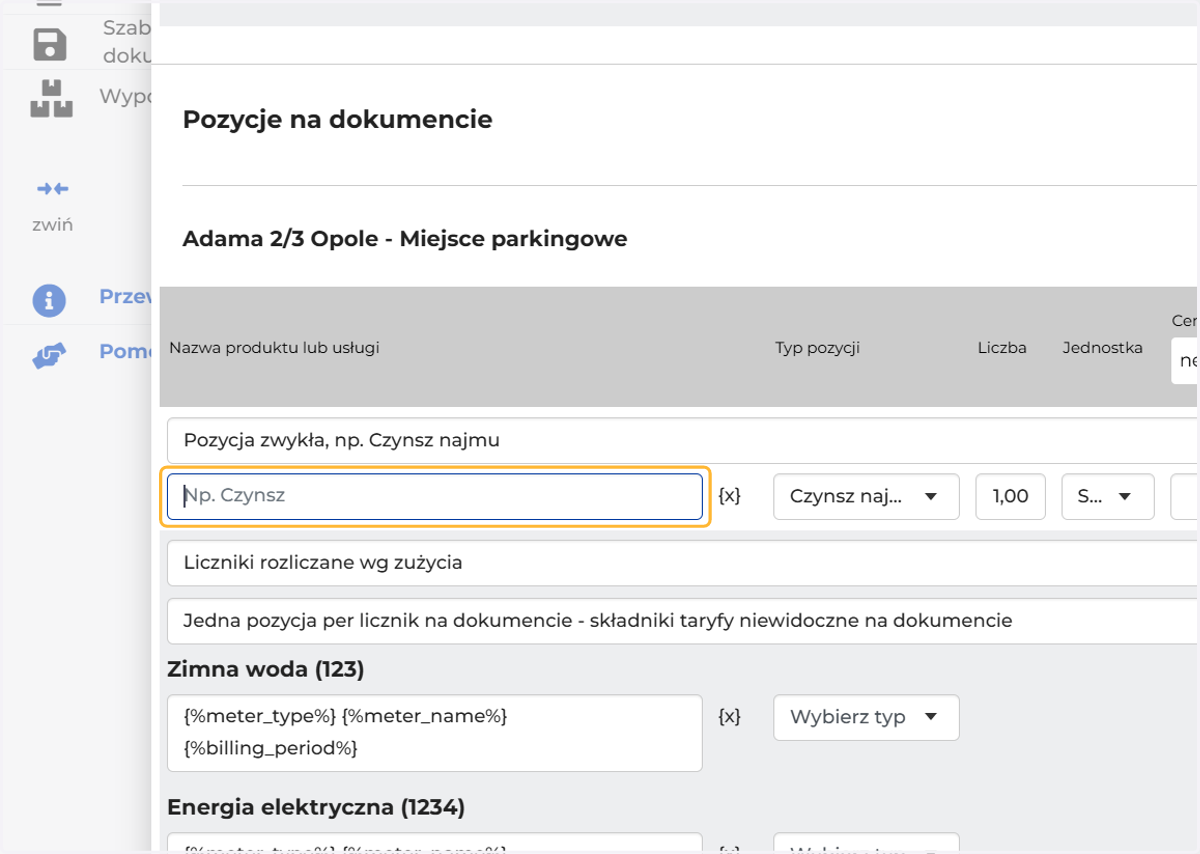Click the Pozycje na dokumencie heading
Screen dimensions: 1200x854
pyautogui.click(x=338, y=120)
